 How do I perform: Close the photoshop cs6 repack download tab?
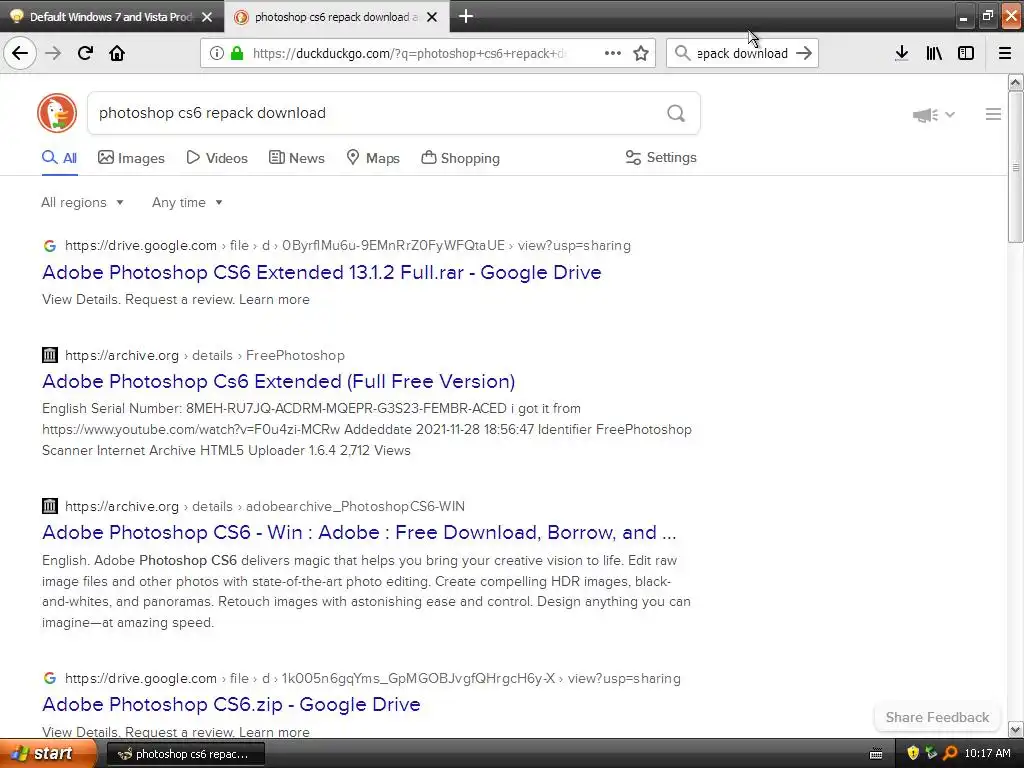[432, 17]
